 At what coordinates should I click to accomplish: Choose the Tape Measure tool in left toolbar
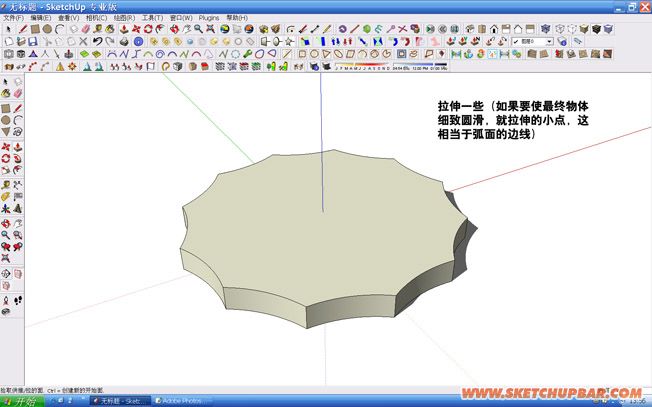(x=6, y=185)
